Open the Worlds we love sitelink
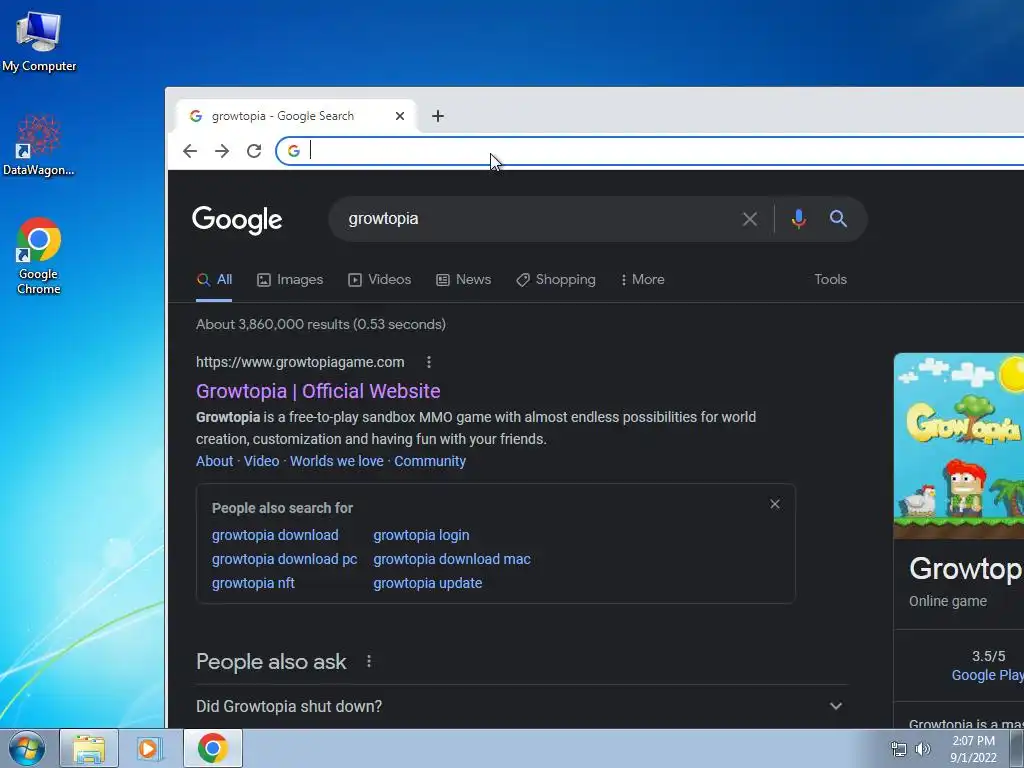The image size is (1024, 768). (x=337, y=461)
